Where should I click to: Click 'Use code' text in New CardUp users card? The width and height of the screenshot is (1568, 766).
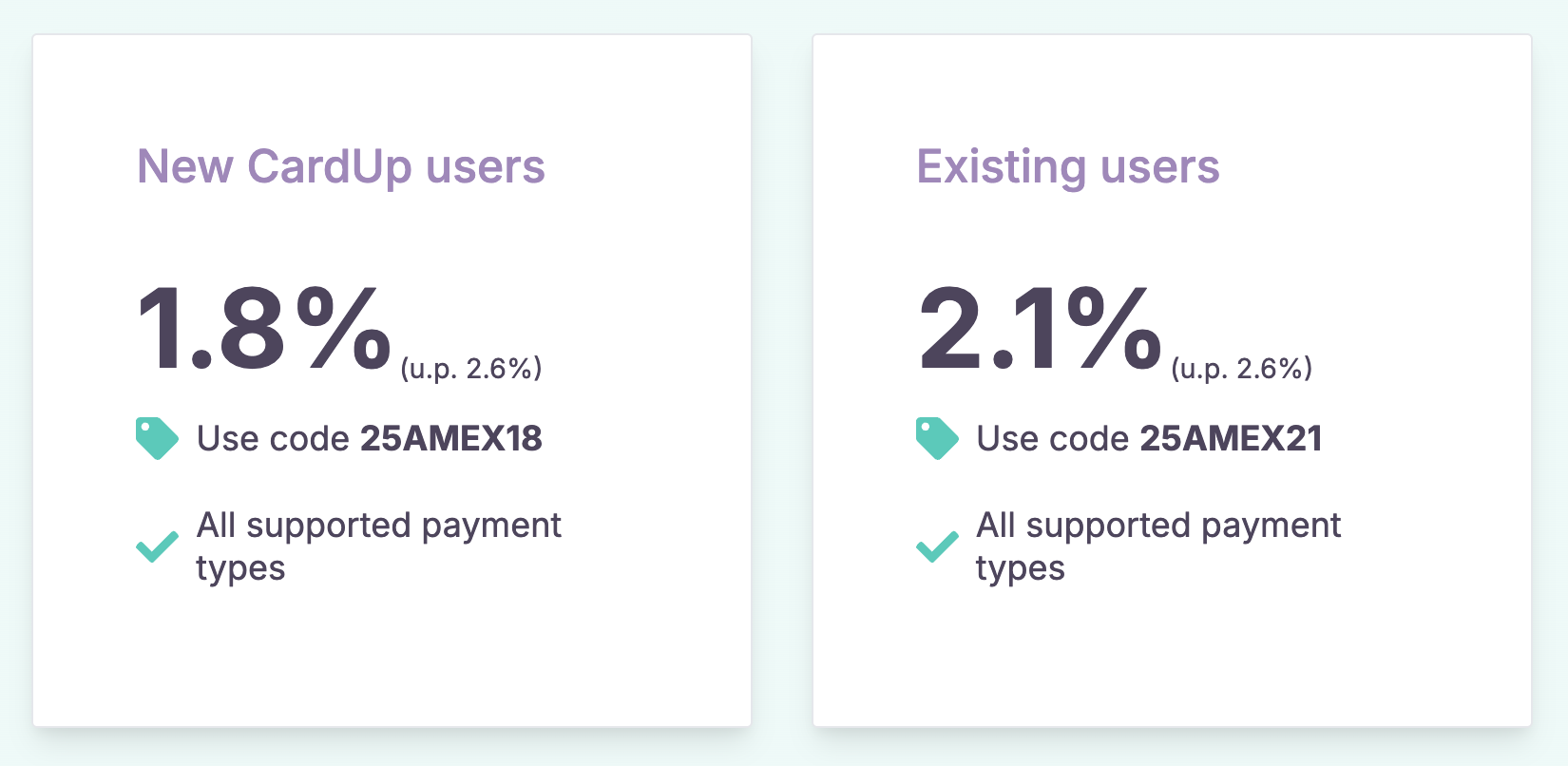[274, 439]
